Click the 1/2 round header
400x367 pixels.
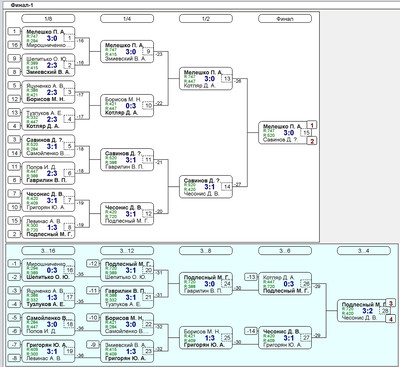[206, 19]
